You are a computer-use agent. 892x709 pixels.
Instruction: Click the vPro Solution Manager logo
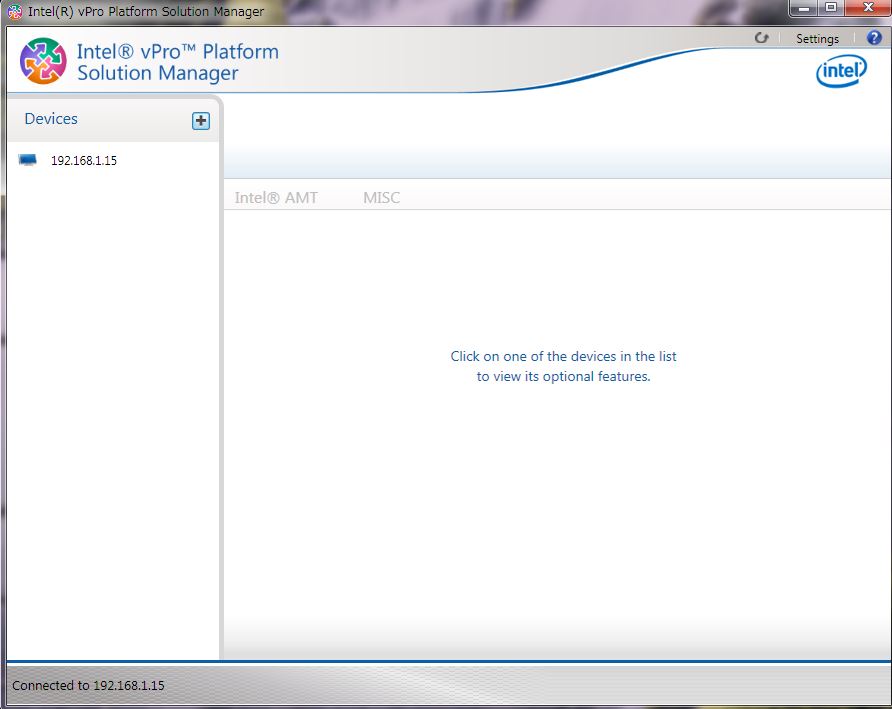pos(43,61)
